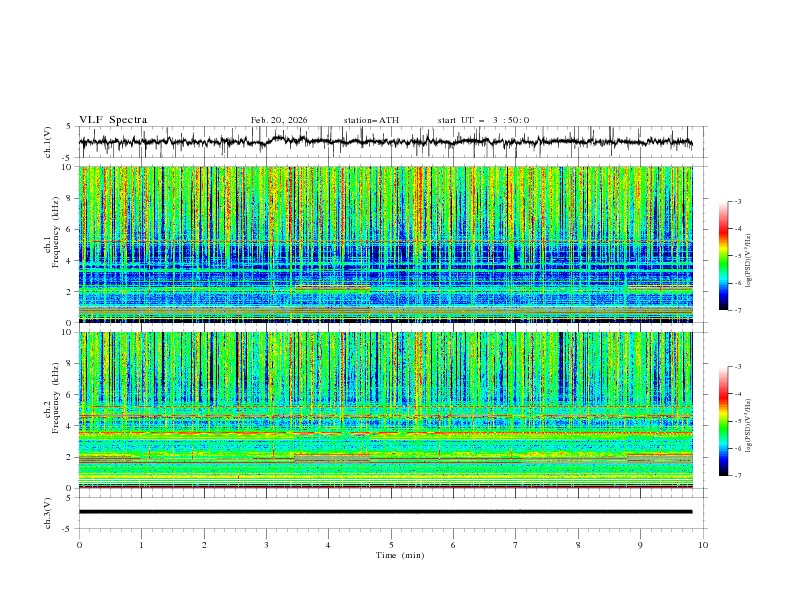Click the ch.1(V) waveform axis label
Screen dimensions: 792x612
48,143
